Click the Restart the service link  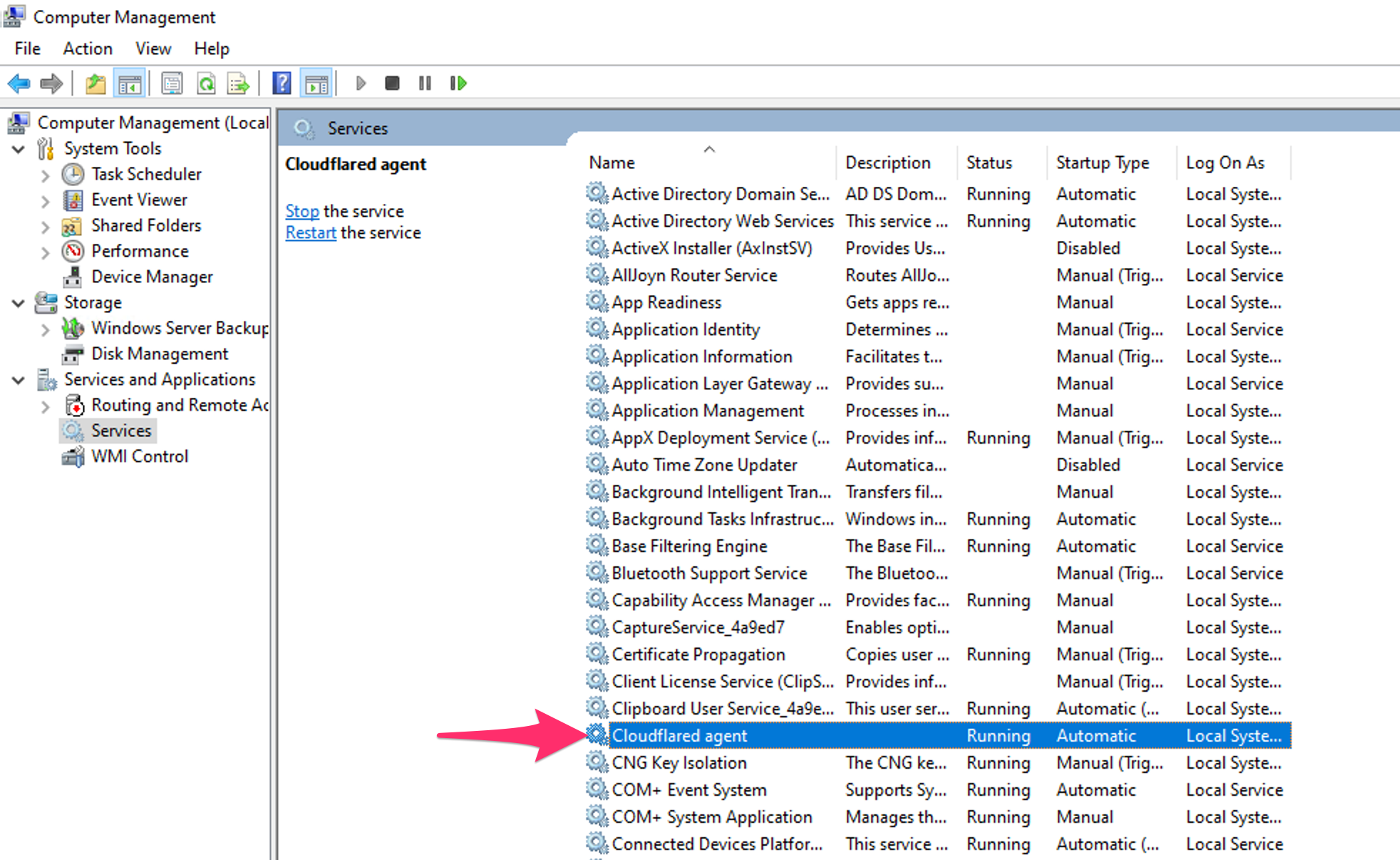pyautogui.click(x=310, y=232)
